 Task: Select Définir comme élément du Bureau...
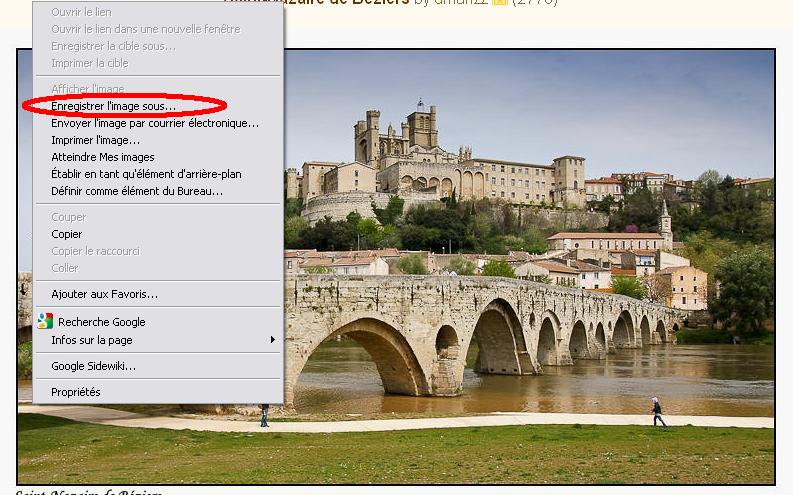click(x=137, y=191)
